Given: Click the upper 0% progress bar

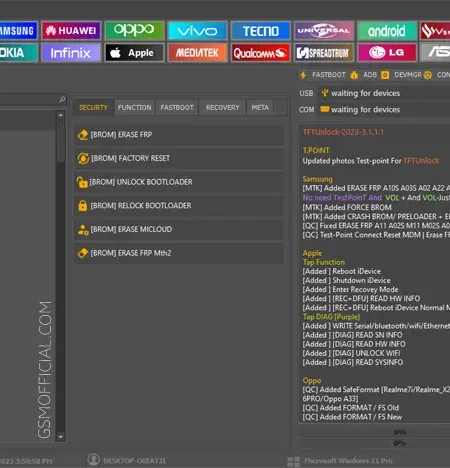Looking at the screenshot, I should coord(375,432).
